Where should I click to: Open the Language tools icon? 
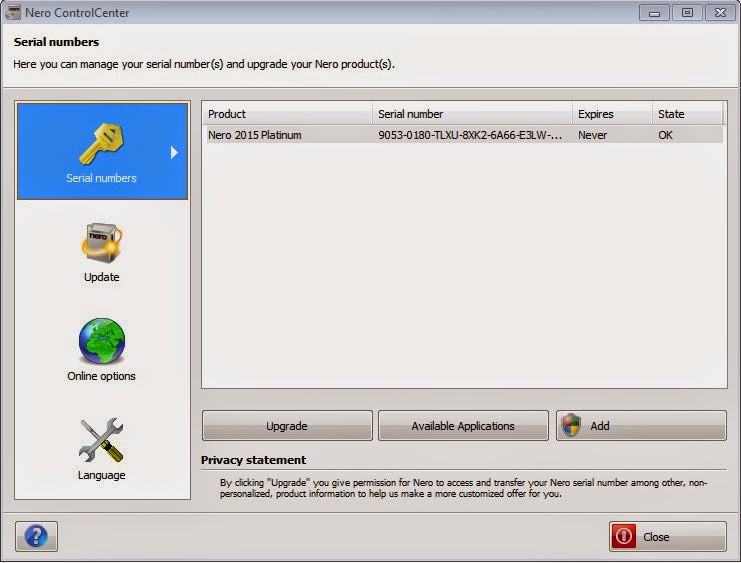[x=102, y=440]
